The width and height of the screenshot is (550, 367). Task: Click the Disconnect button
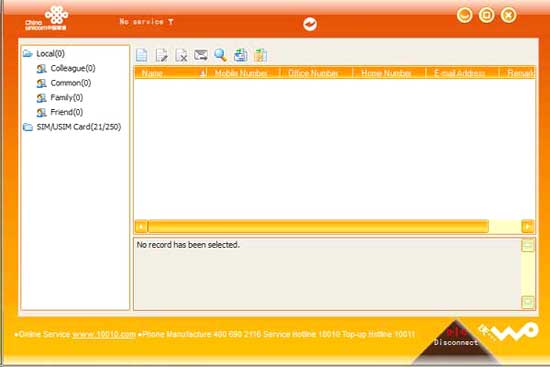coord(456,342)
